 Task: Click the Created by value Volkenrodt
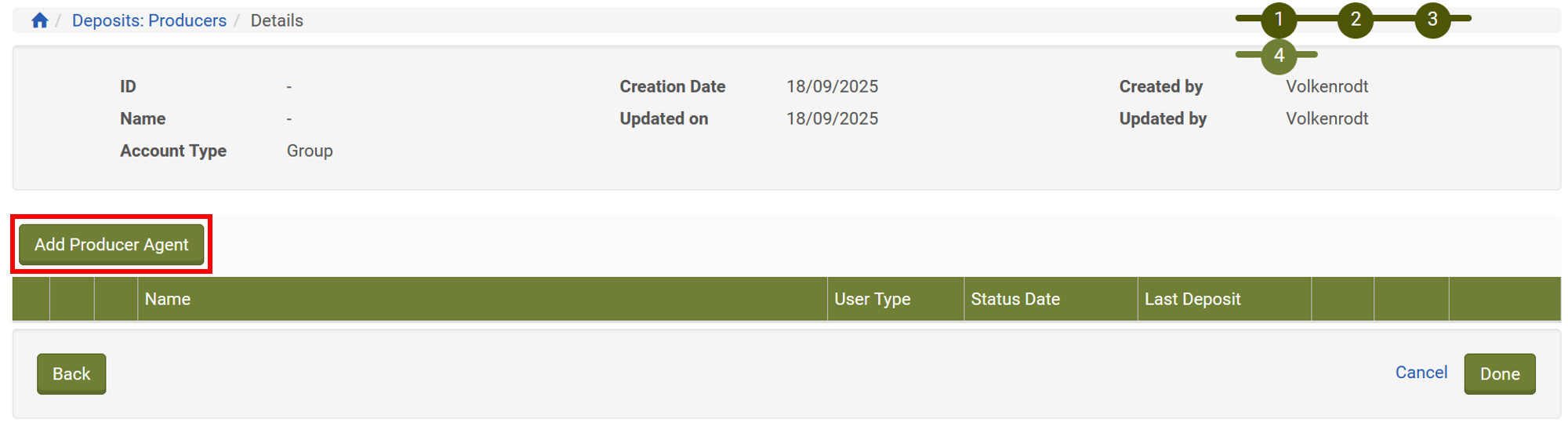[x=1327, y=86]
